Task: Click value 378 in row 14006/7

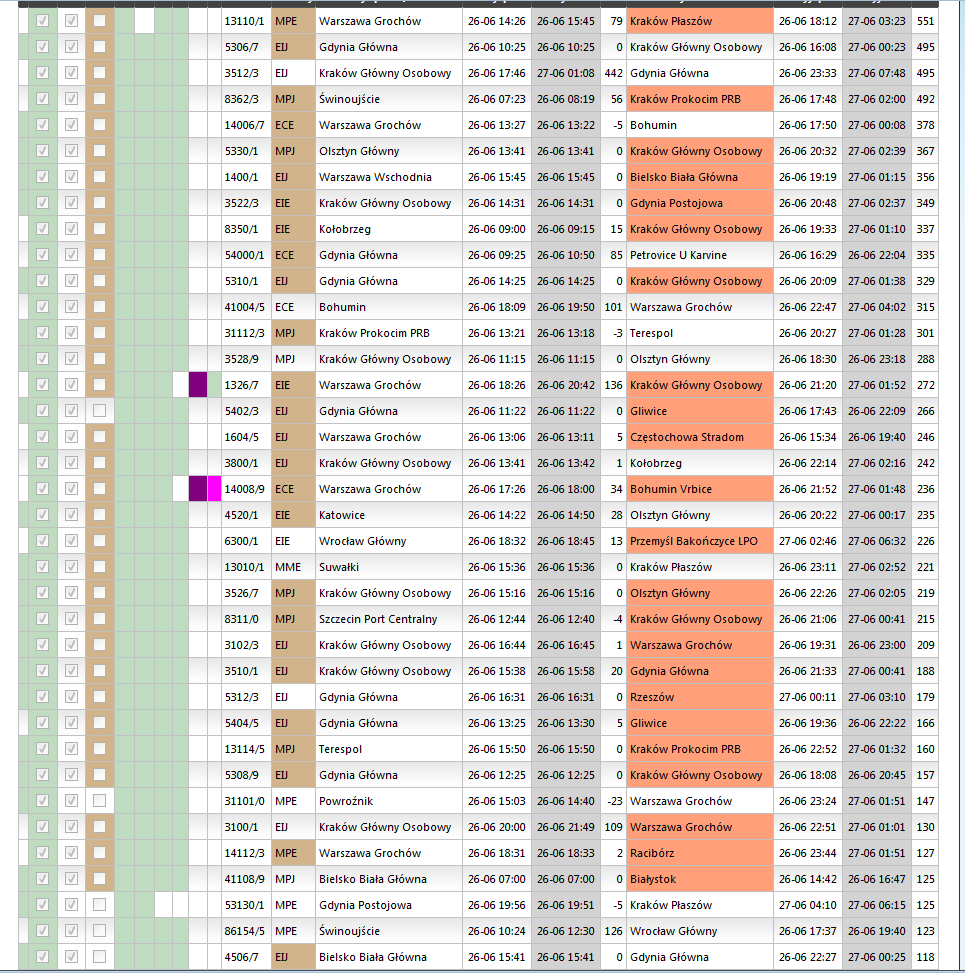Action: click(x=925, y=125)
